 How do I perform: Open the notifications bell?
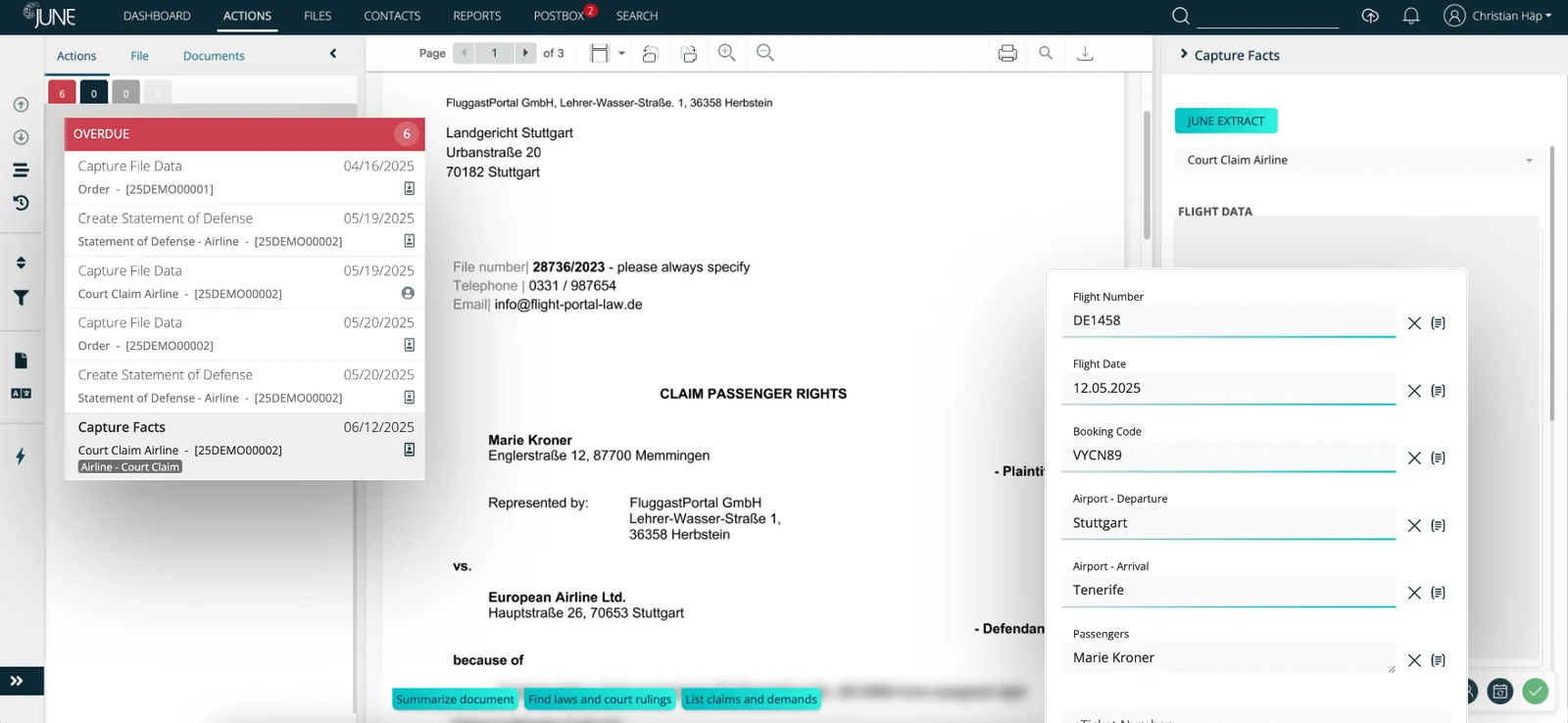point(1411,16)
